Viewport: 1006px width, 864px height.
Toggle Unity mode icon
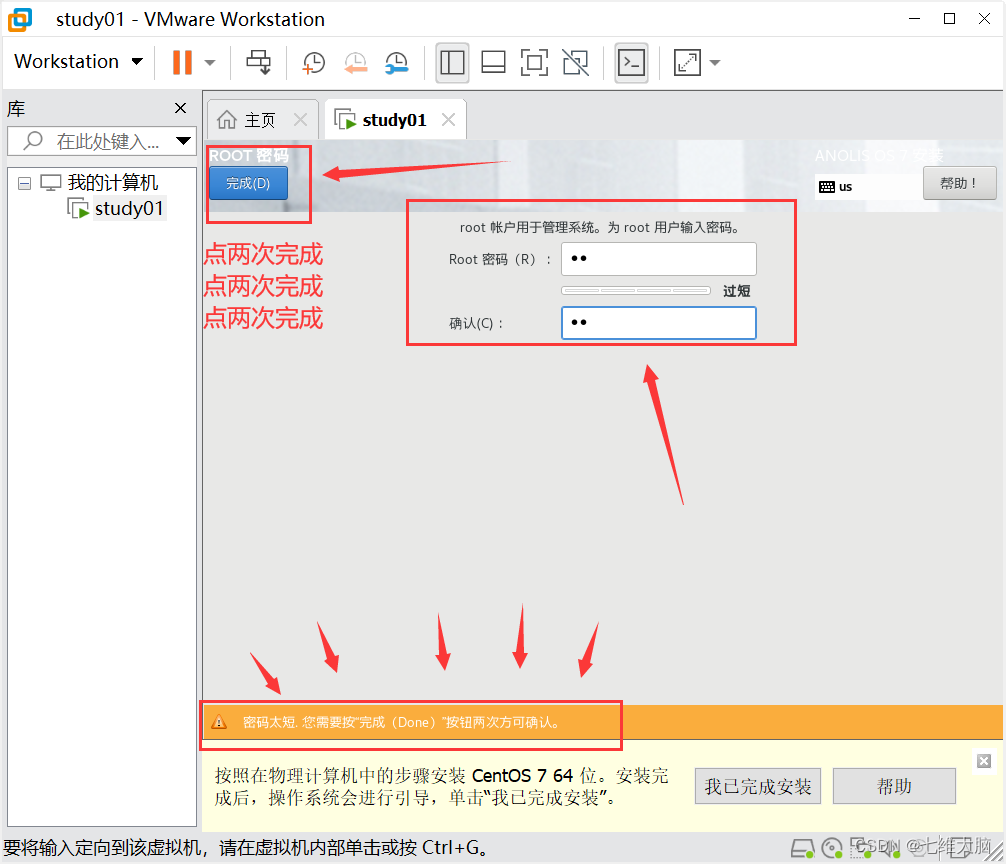coord(575,62)
